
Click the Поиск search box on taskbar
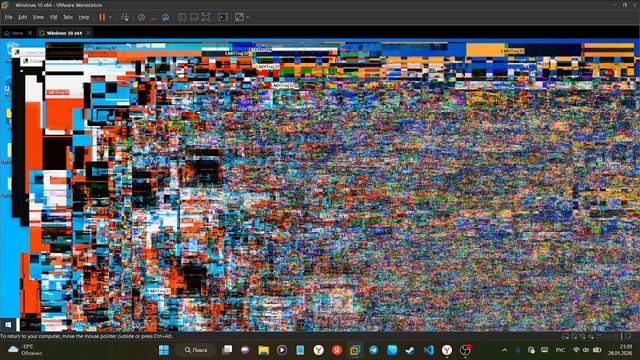coord(196,350)
